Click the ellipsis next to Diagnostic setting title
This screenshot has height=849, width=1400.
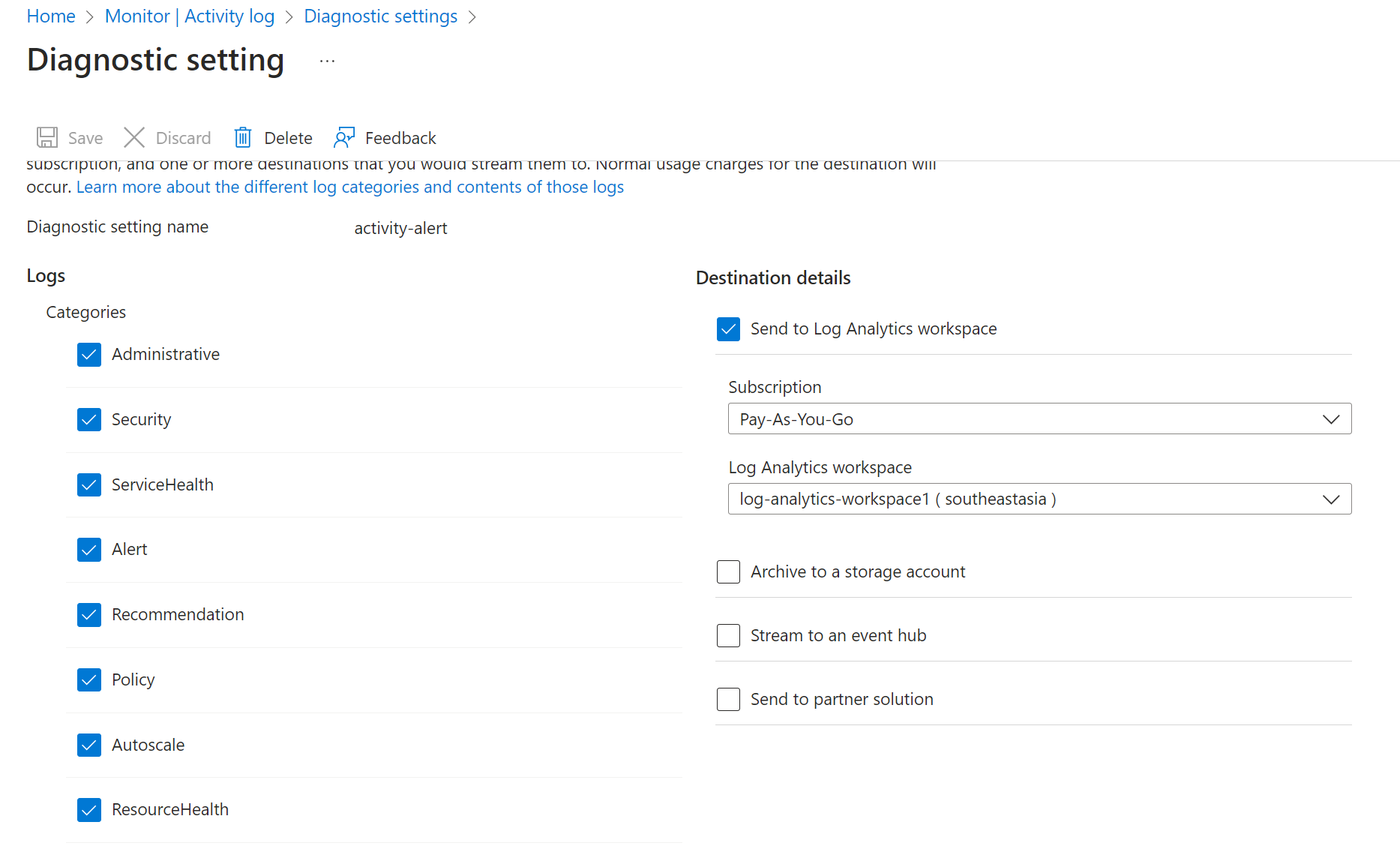pos(326,60)
